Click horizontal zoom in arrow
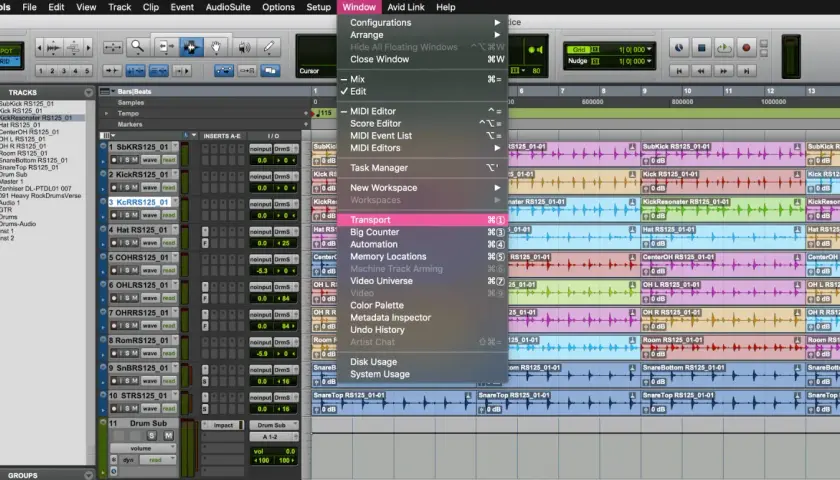The width and height of the screenshot is (840, 480). pyautogui.click(x=88, y=48)
